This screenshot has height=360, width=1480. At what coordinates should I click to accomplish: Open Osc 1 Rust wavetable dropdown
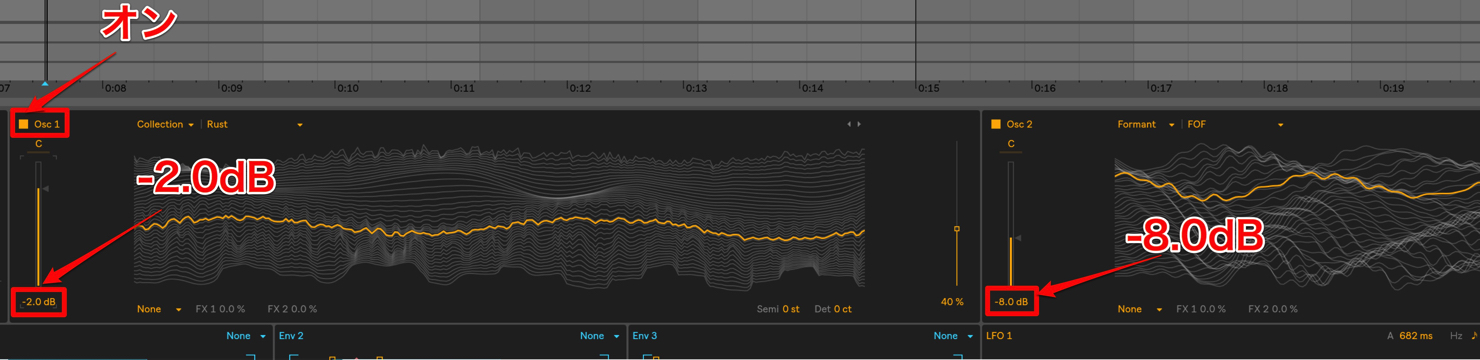(254, 124)
